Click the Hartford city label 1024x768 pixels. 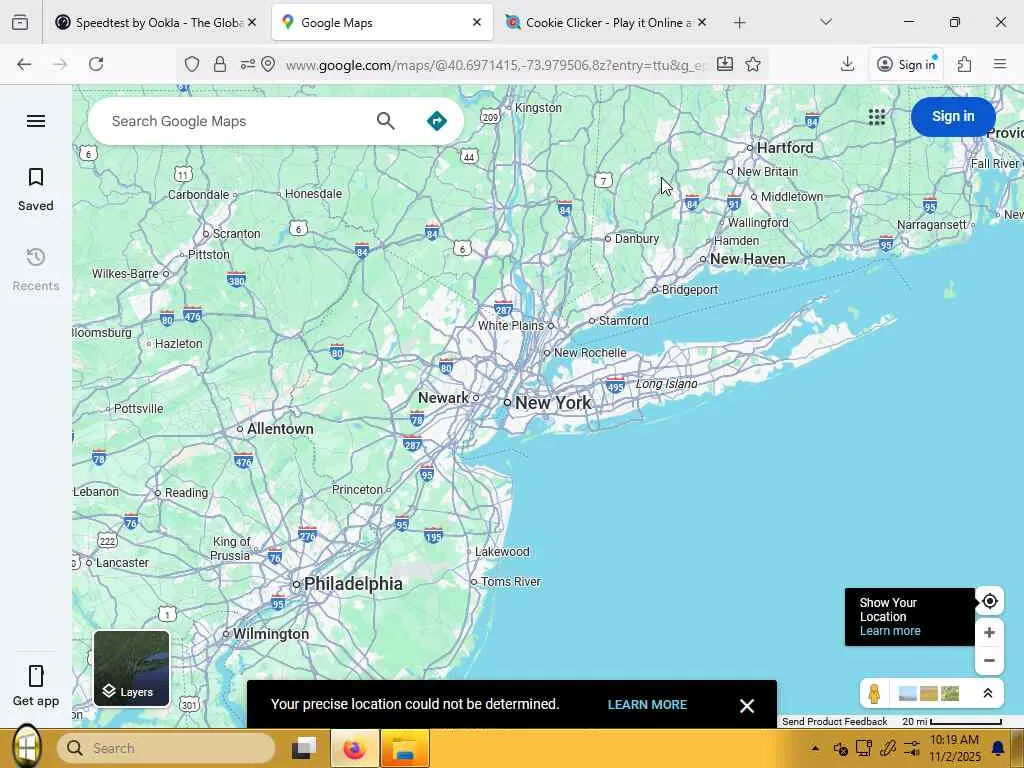pyautogui.click(x=785, y=148)
